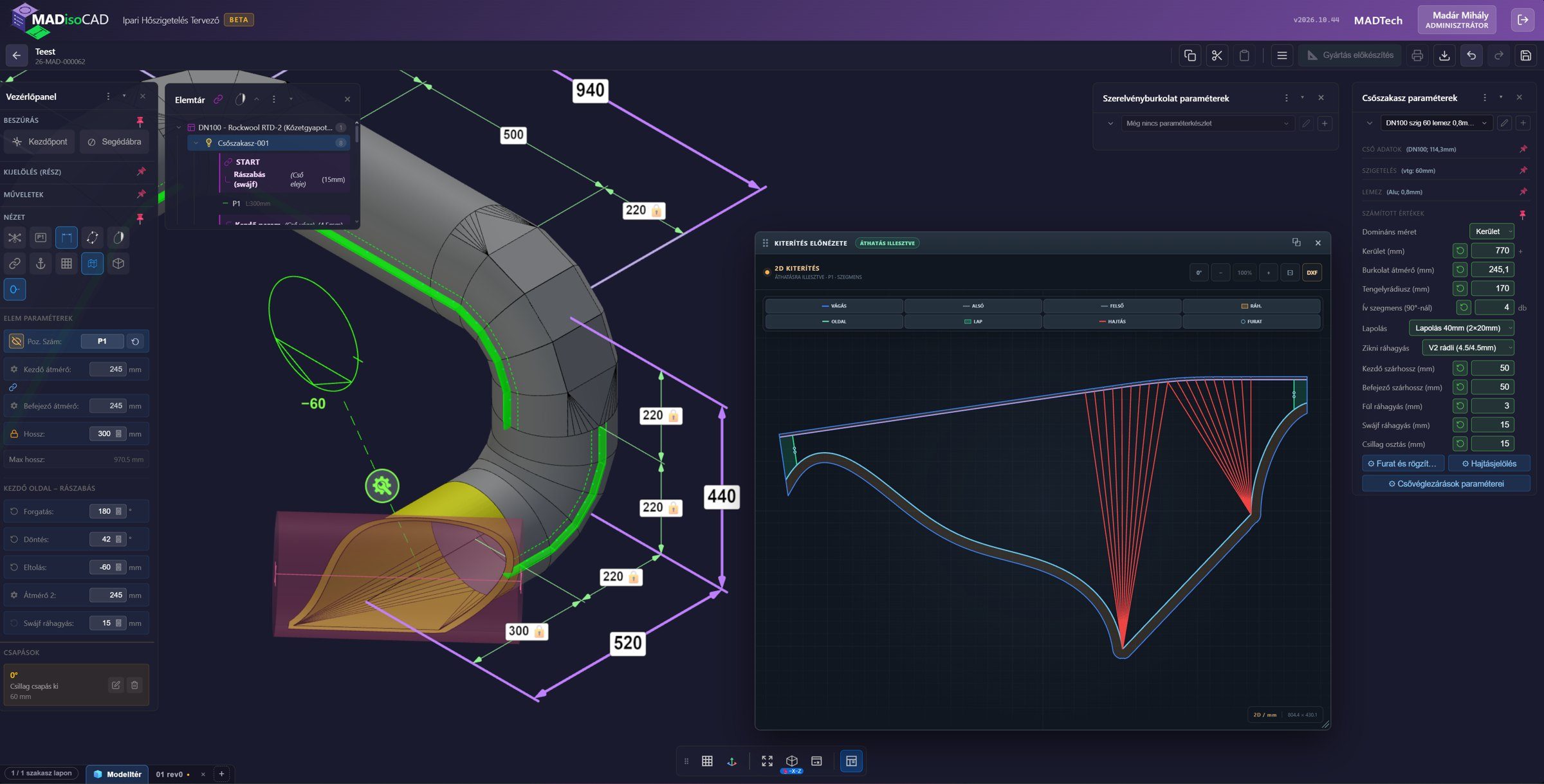Click the Segédábra button
The image size is (1544, 784).
(115, 141)
